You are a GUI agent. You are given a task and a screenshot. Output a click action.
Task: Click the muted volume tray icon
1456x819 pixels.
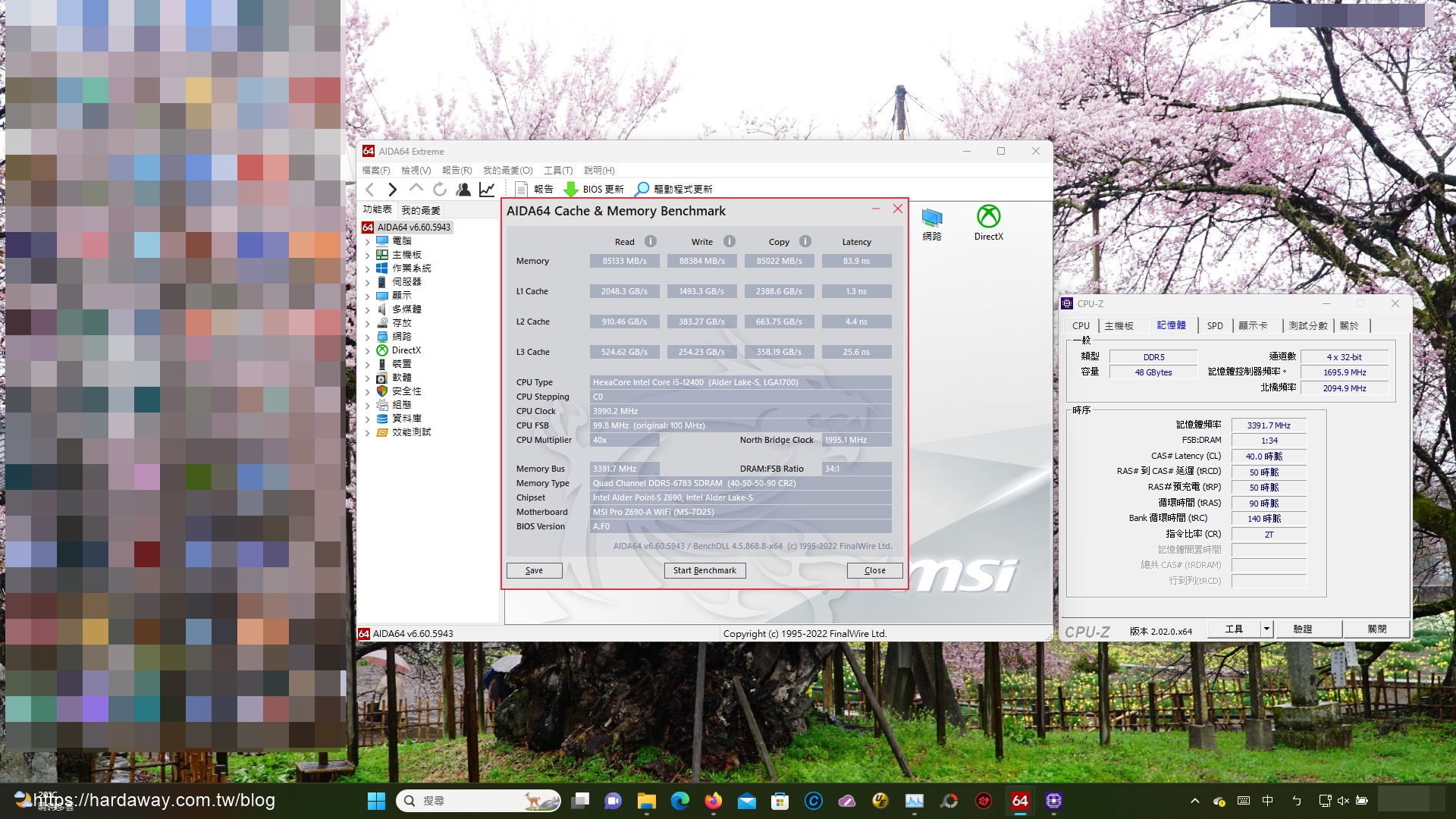click(x=1343, y=801)
